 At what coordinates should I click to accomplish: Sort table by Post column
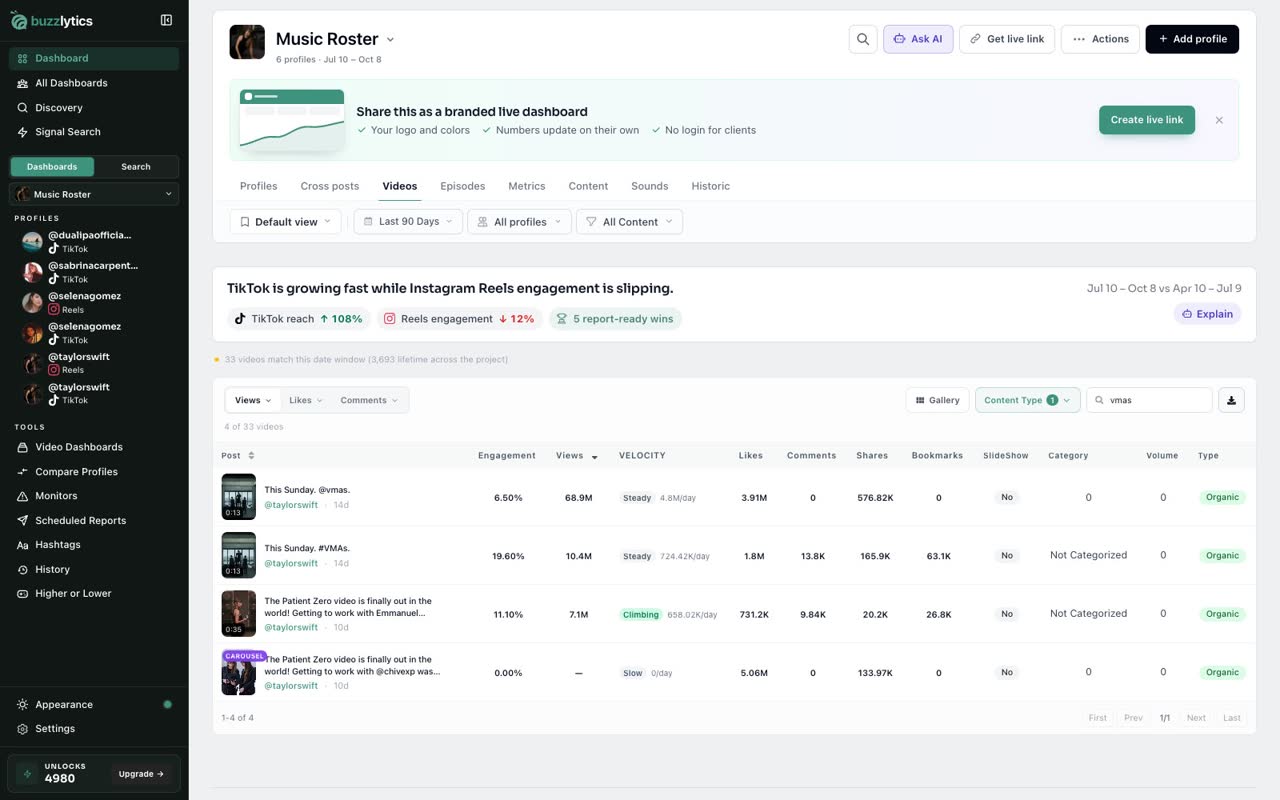[238, 456]
